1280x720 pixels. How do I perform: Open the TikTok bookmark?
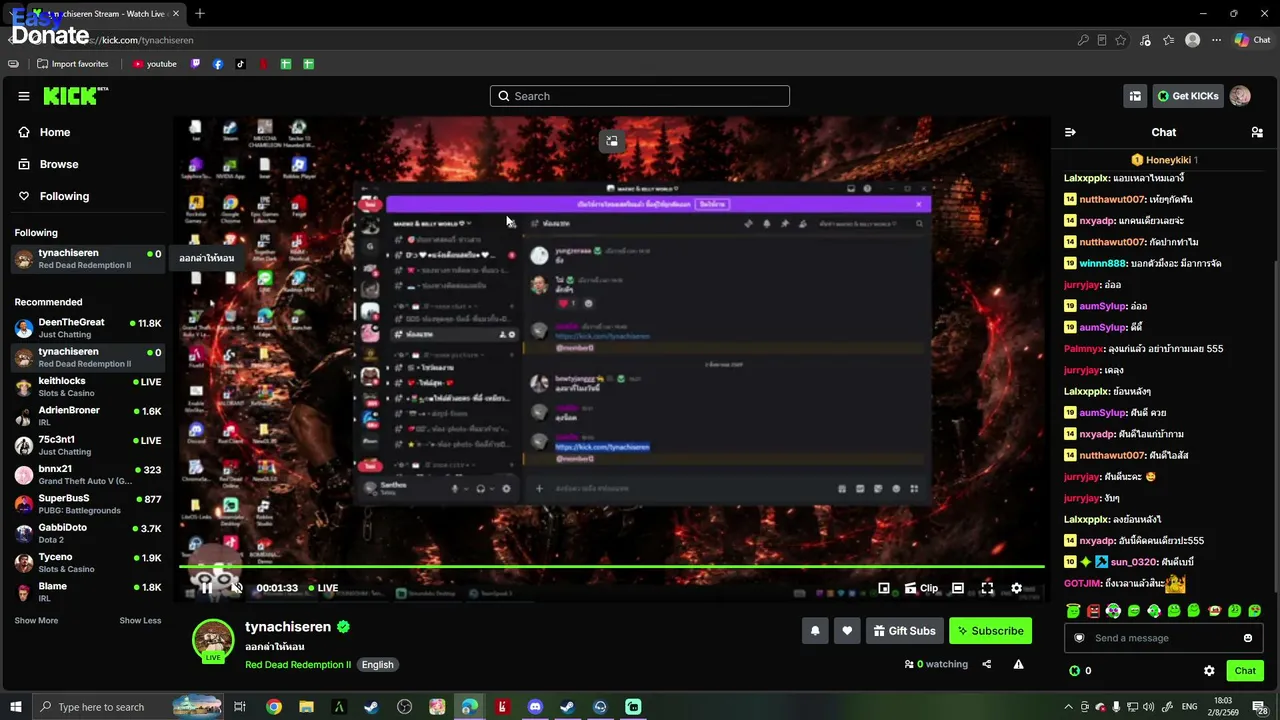point(241,64)
